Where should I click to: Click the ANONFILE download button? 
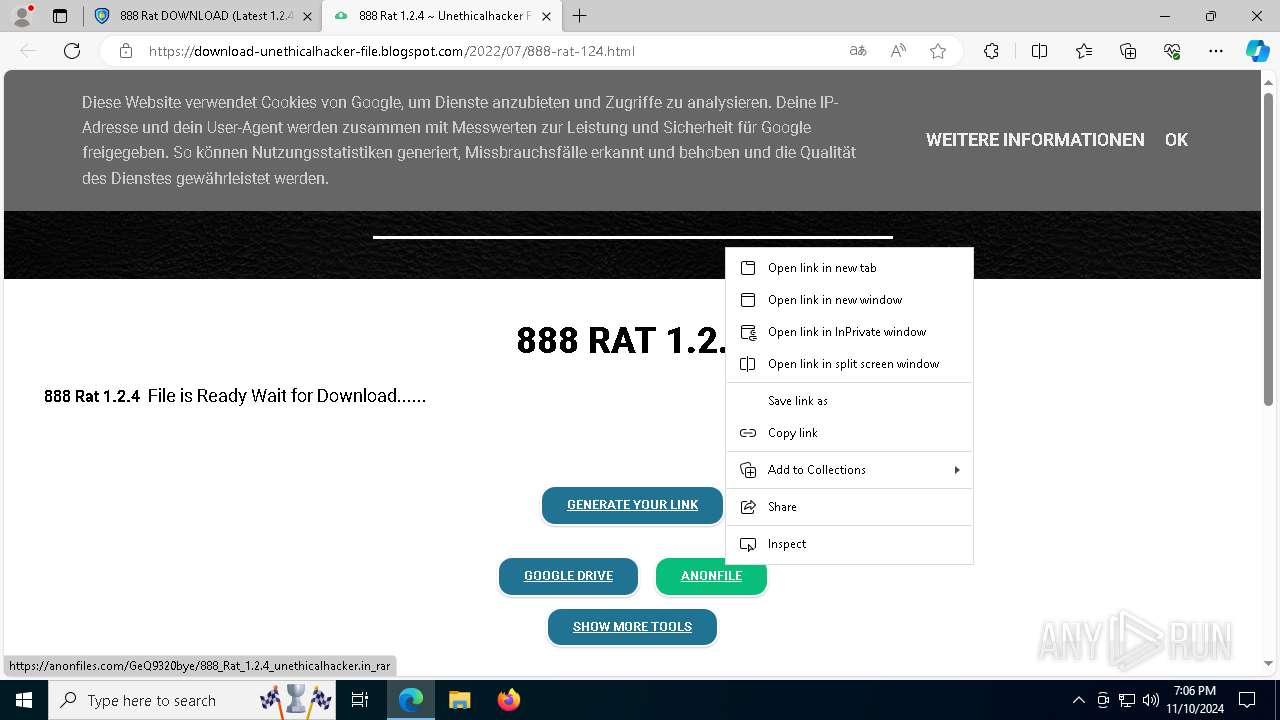(711, 576)
